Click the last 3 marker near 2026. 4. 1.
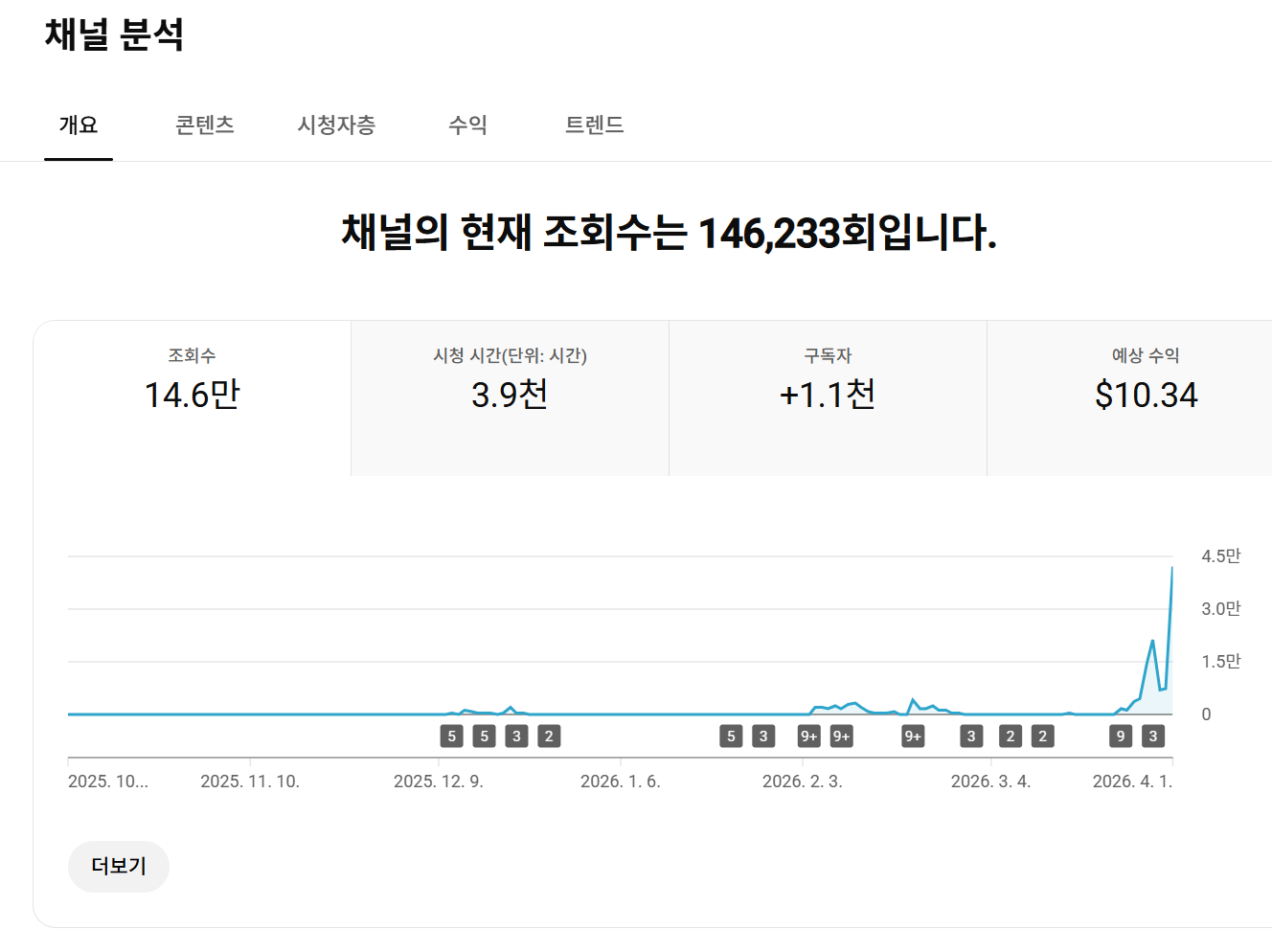 click(x=1153, y=736)
